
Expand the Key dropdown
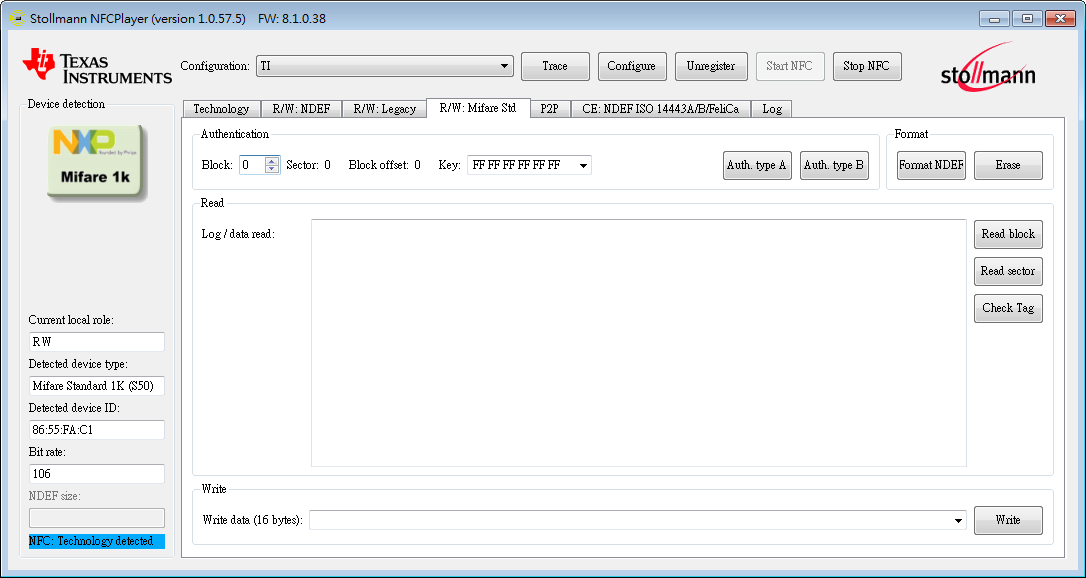tap(584, 165)
